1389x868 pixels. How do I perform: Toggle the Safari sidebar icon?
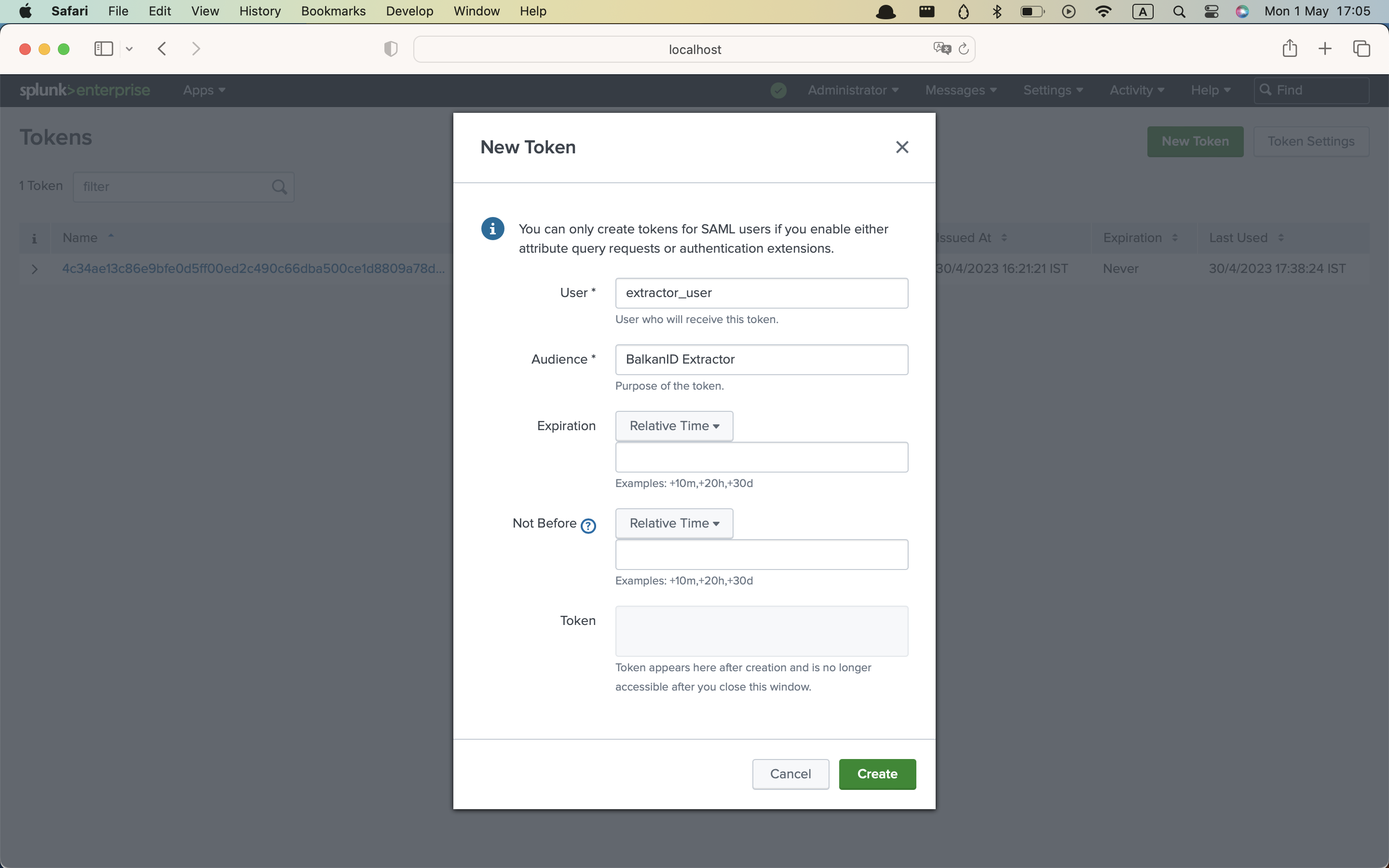[x=104, y=49]
